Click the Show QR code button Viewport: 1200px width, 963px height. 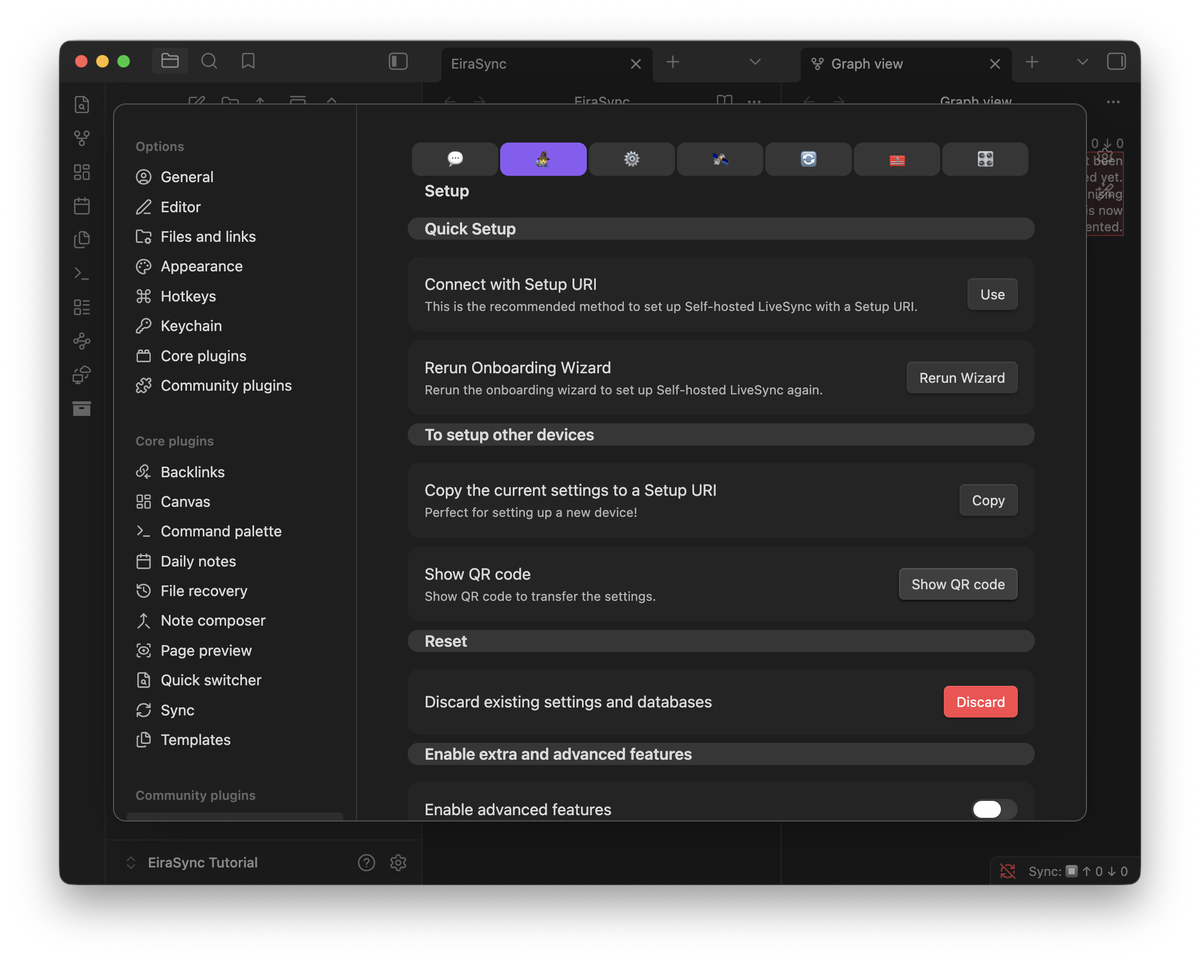click(958, 584)
